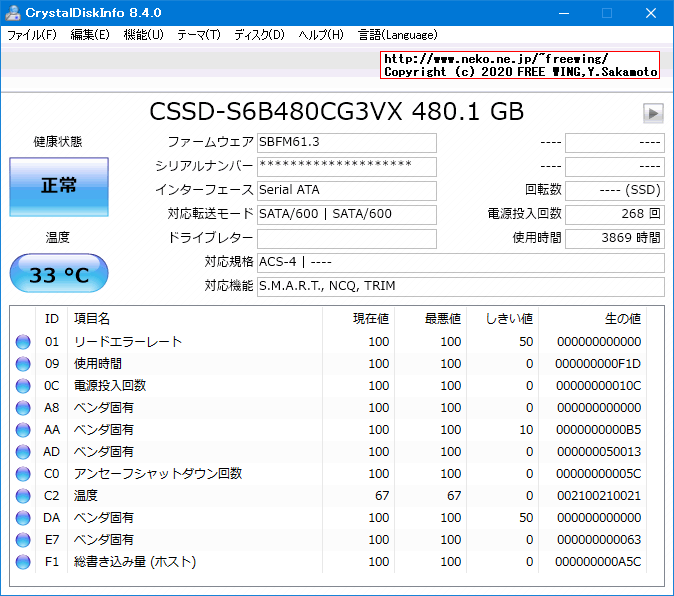Click the 生の値 column header
The image size is (674, 596).
(x=623, y=318)
